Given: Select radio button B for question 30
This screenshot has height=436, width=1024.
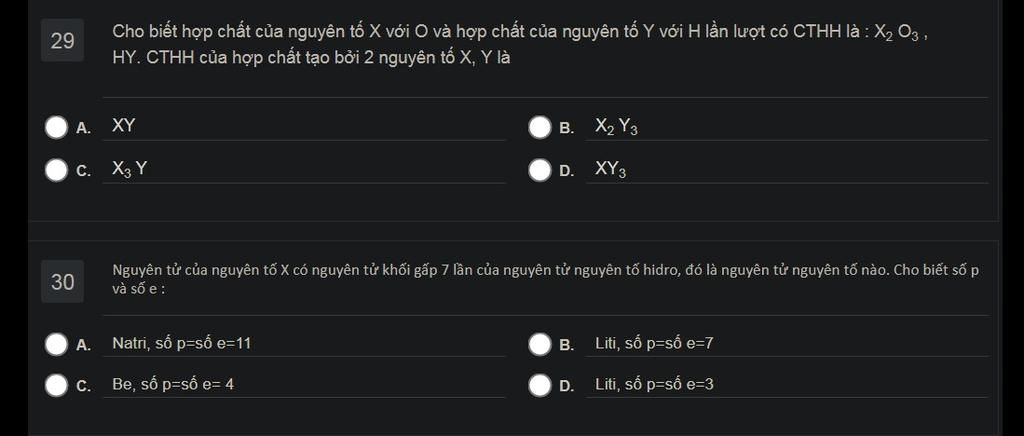Looking at the screenshot, I should coord(540,344).
